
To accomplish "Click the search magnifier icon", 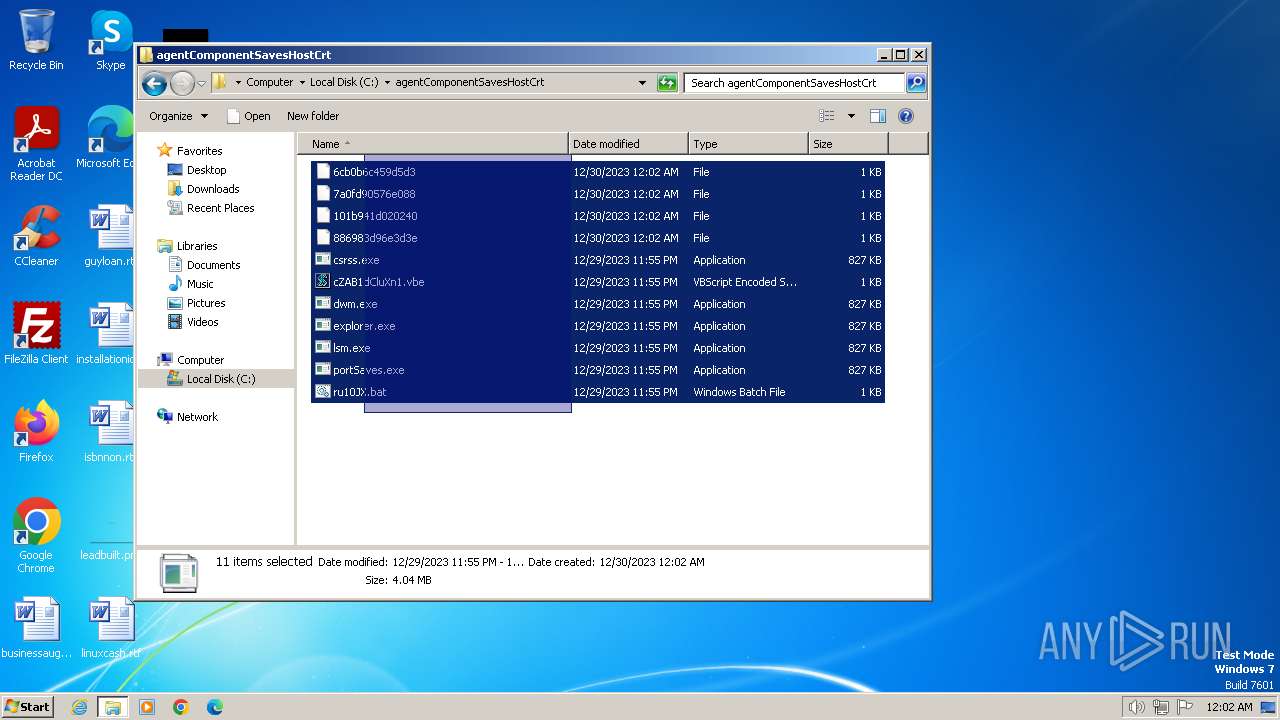I will [915, 83].
